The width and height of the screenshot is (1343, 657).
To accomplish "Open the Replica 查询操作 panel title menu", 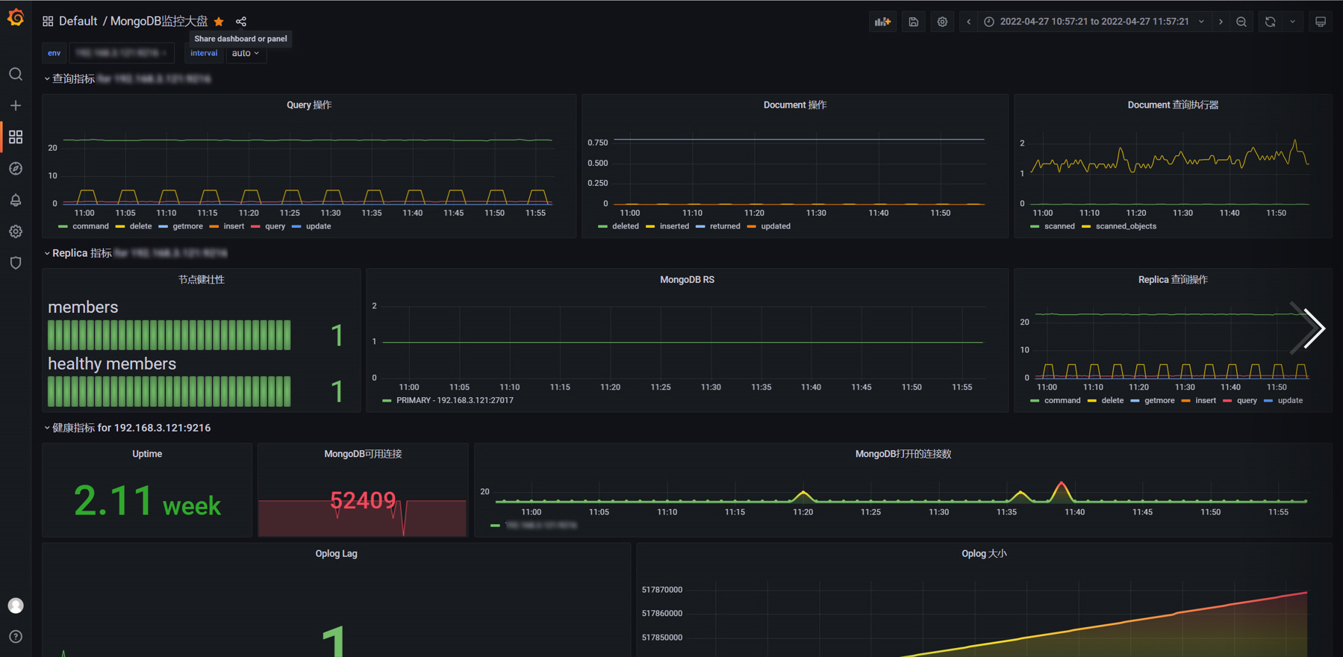I will [x=1172, y=280].
